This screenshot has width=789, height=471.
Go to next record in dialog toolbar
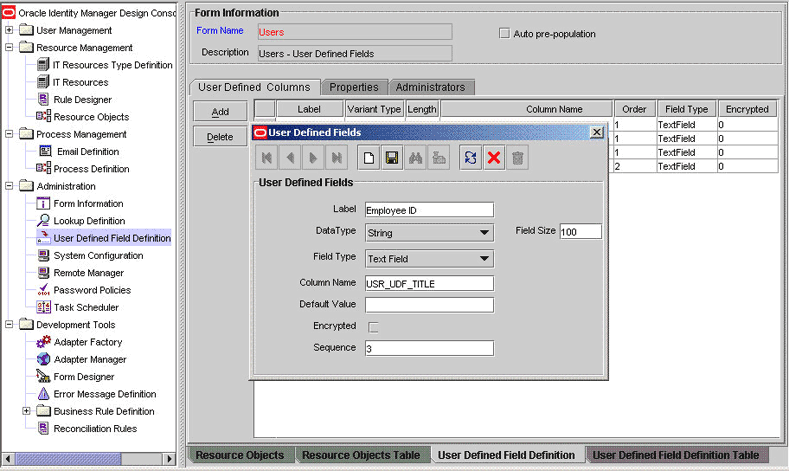pyautogui.click(x=313, y=158)
